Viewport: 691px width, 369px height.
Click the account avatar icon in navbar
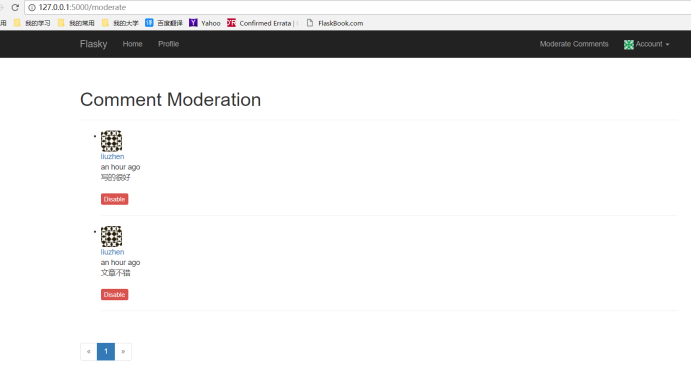tap(628, 45)
